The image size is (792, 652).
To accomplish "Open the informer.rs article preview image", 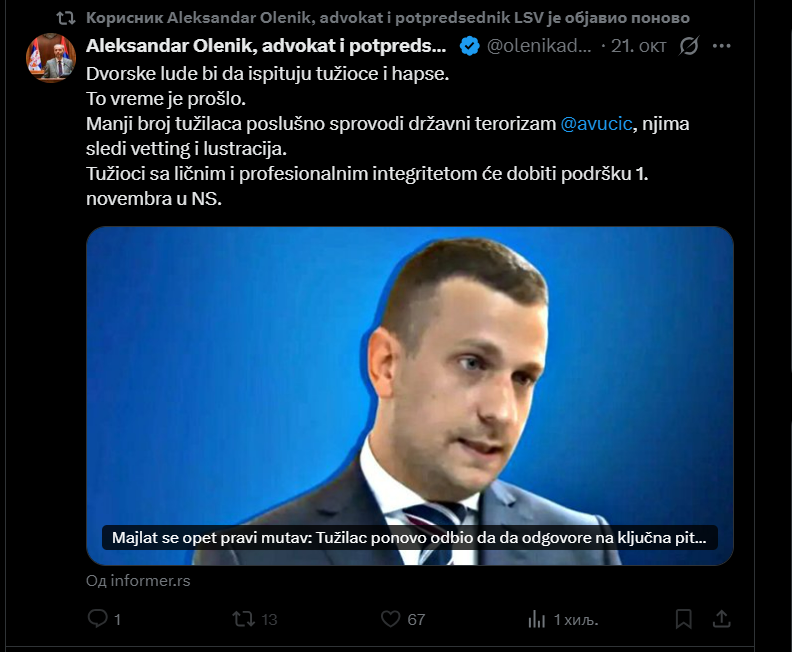I will (x=410, y=395).
